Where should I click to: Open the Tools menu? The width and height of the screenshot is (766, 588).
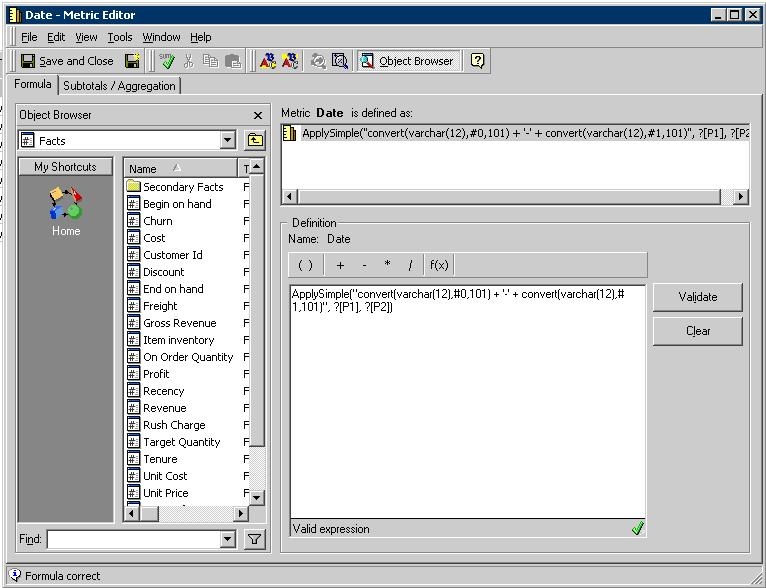pos(120,37)
